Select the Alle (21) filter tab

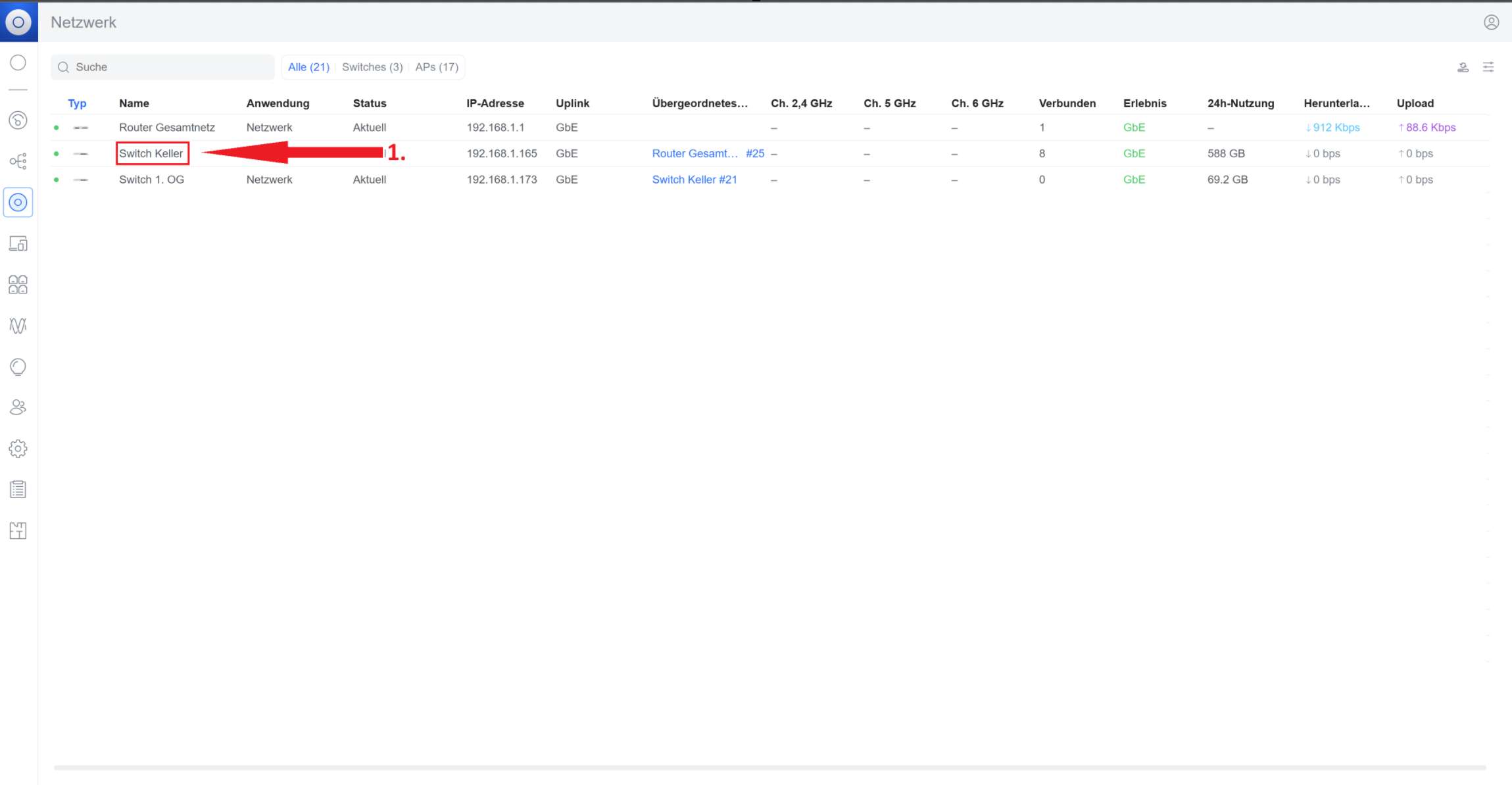point(308,67)
